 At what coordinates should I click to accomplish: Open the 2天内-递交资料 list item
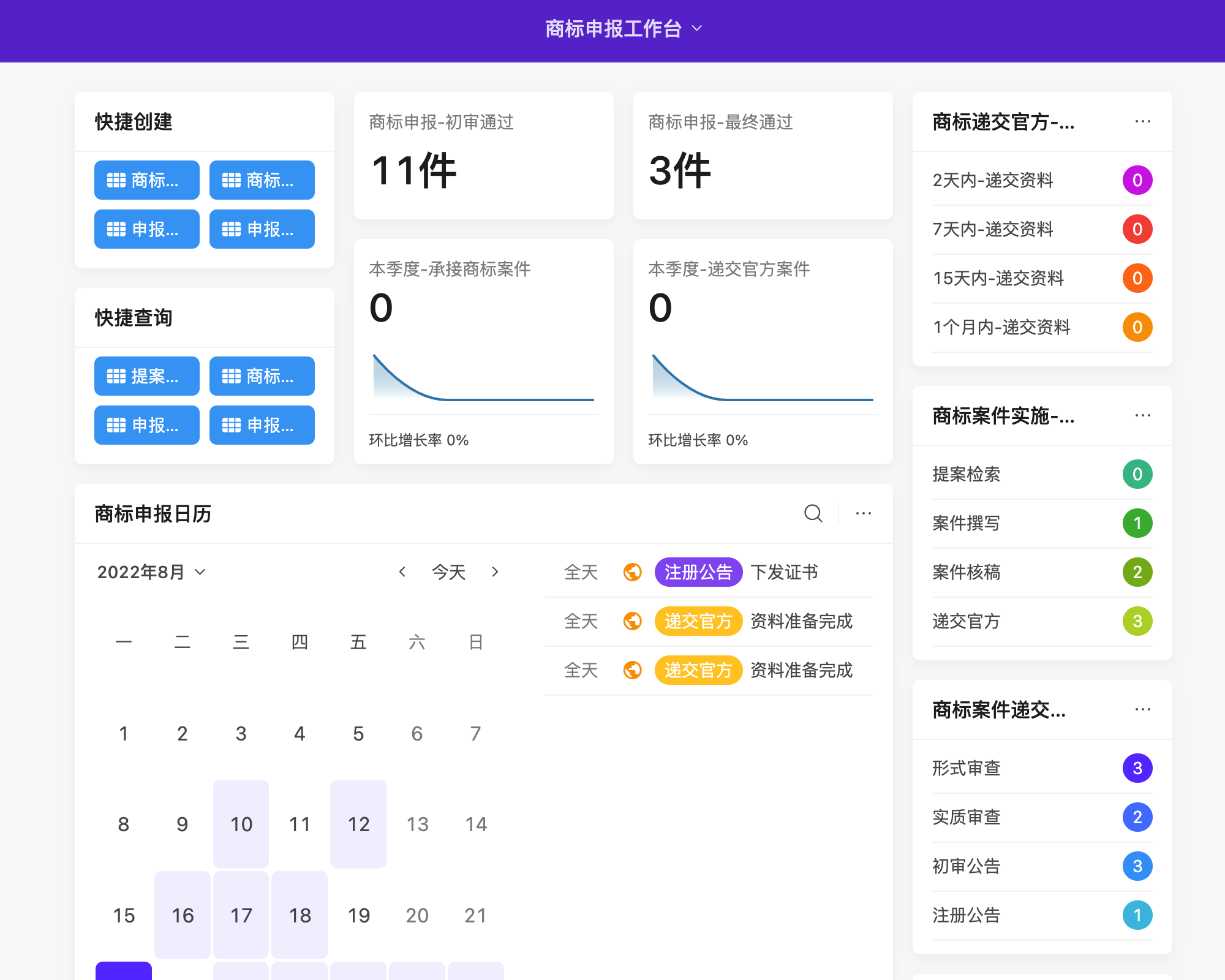993,180
